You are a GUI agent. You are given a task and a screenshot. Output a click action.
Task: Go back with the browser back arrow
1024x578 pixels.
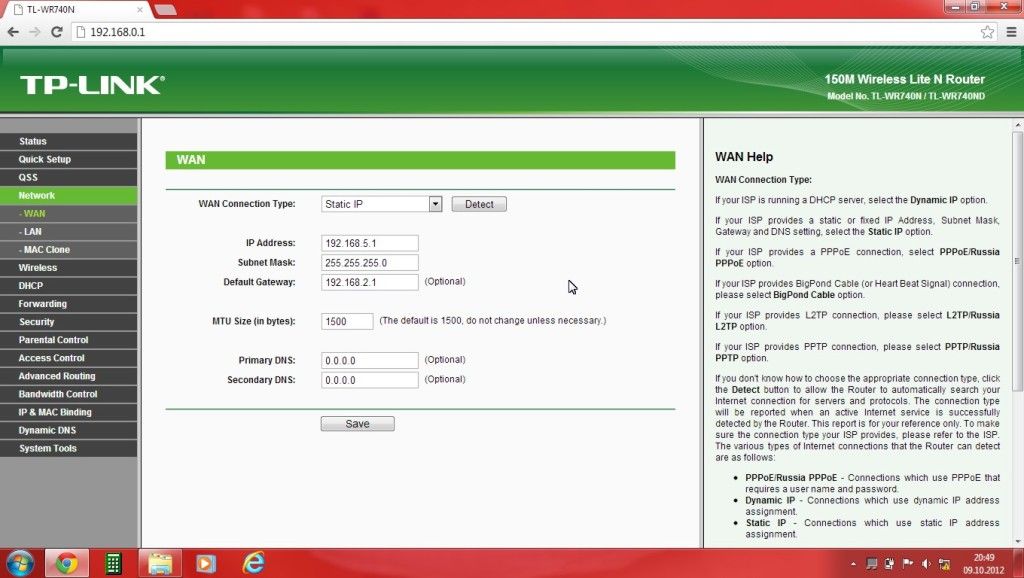[13, 31]
